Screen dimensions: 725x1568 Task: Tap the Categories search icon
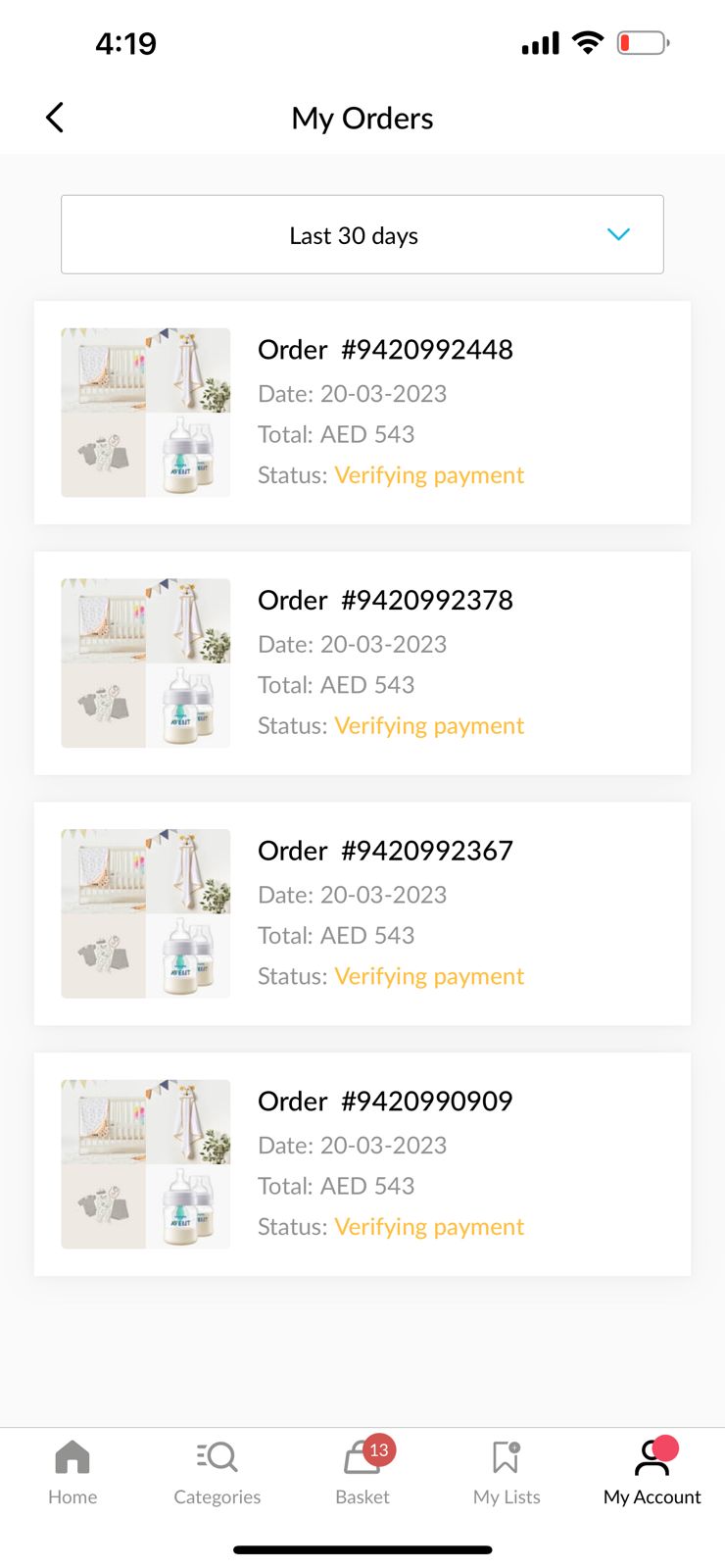(x=217, y=1457)
